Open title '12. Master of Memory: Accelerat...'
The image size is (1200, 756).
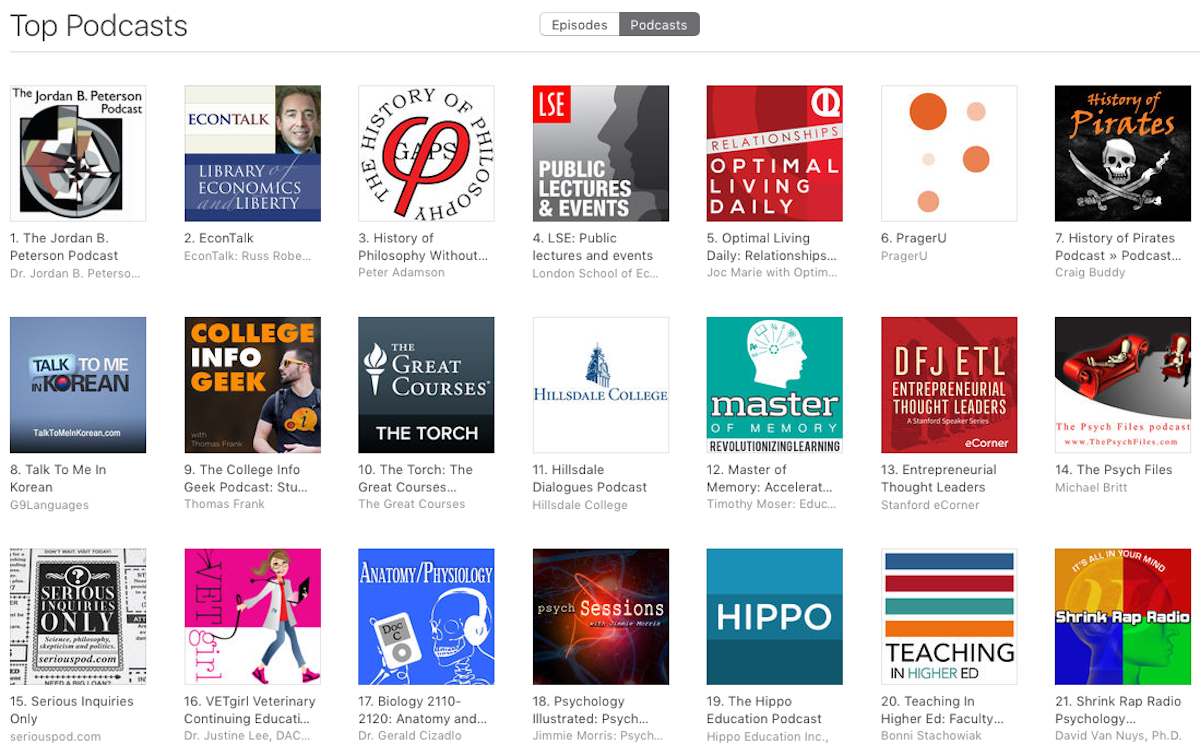pyautogui.click(x=769, y=478)
